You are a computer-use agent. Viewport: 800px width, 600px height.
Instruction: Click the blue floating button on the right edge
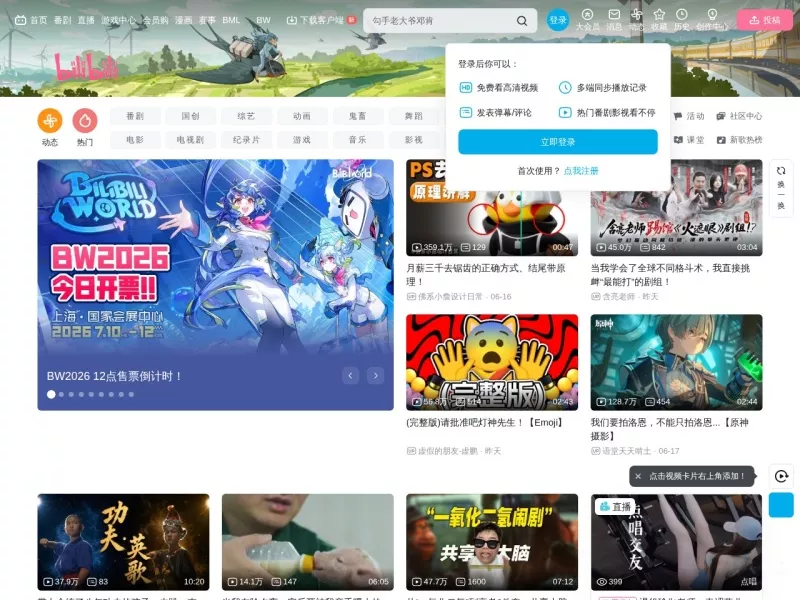pos(781,505)
